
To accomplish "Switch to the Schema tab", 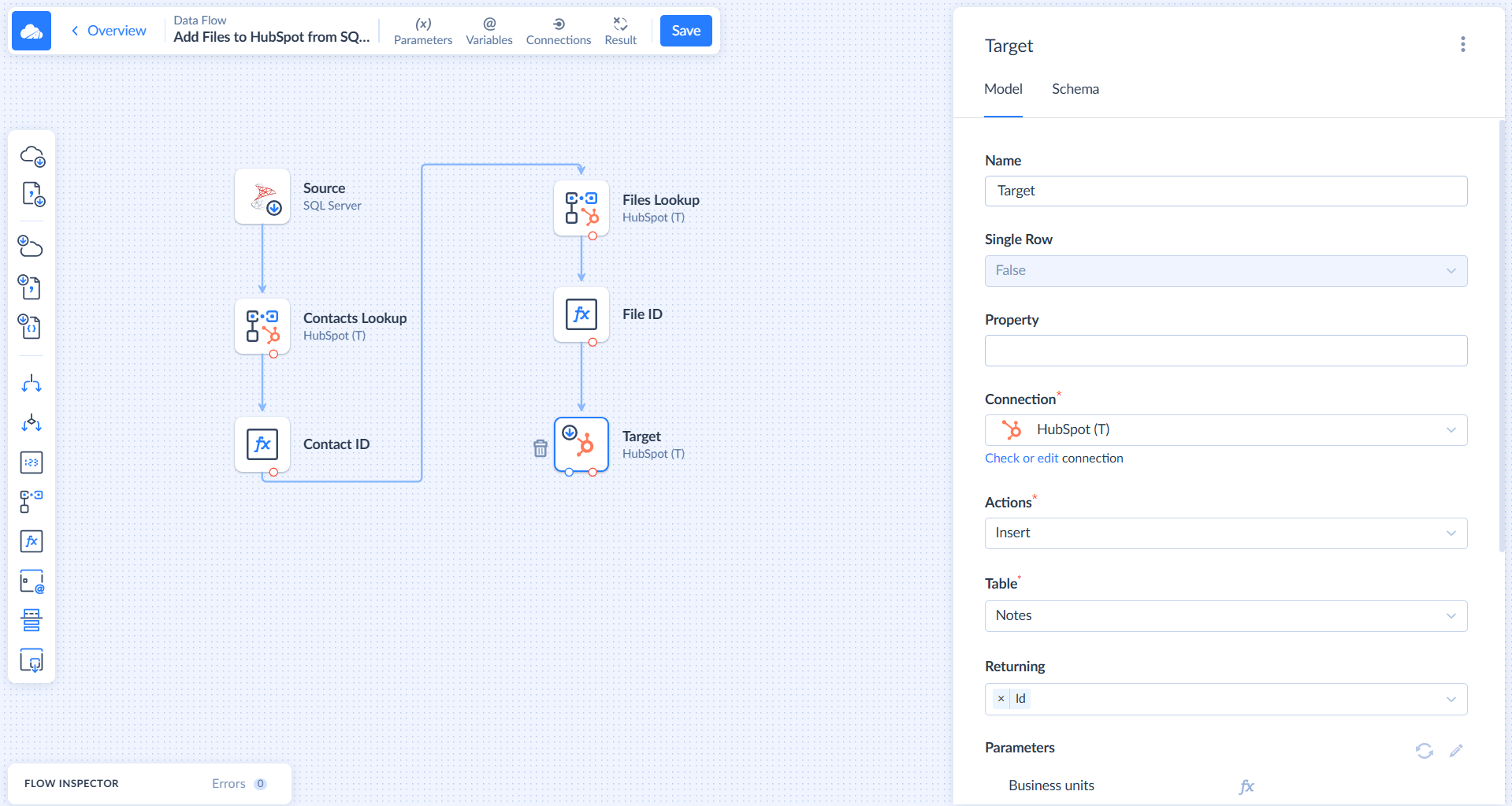I will (x=1075, y=89).
